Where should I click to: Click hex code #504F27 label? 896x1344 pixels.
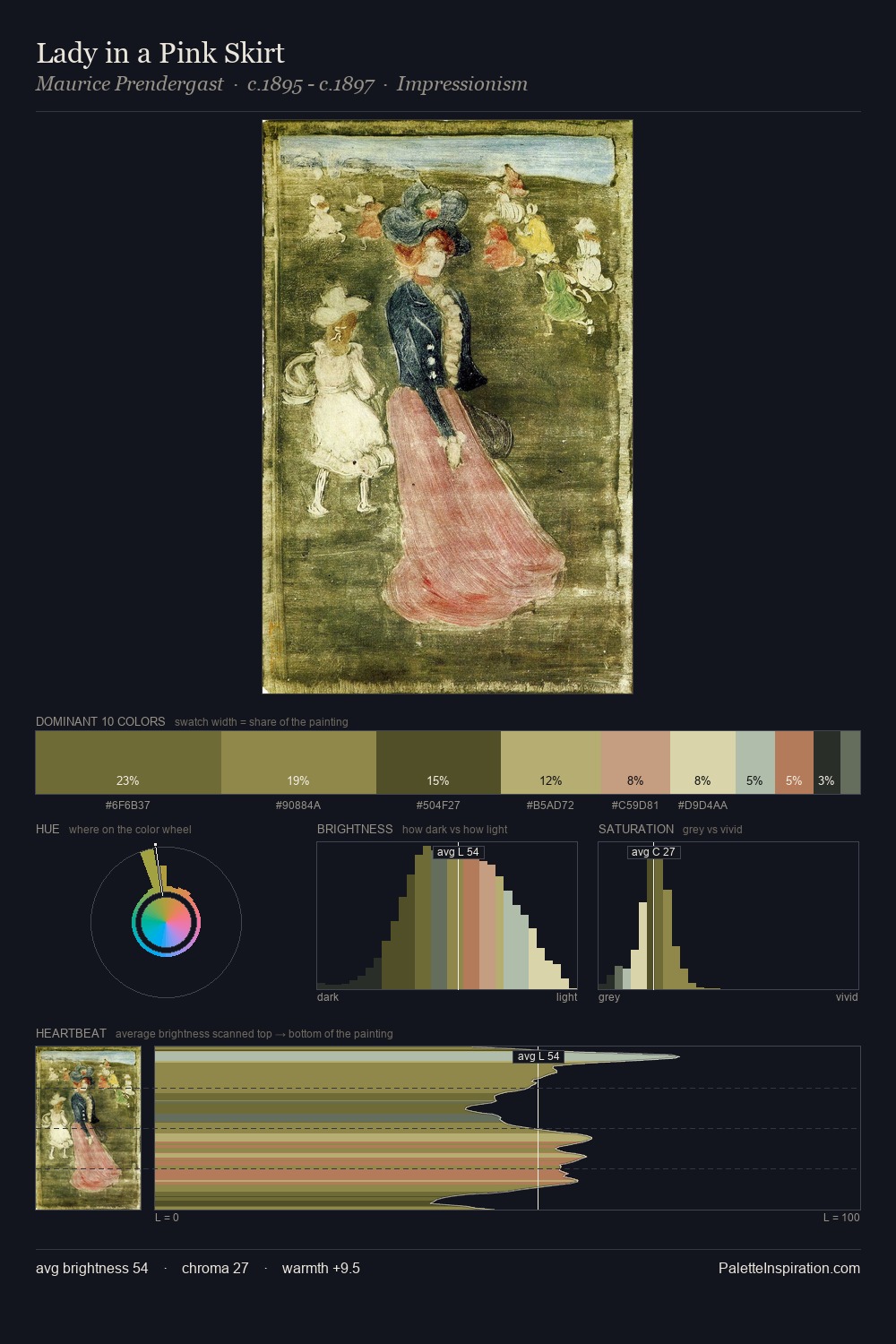tap(438, 806)
